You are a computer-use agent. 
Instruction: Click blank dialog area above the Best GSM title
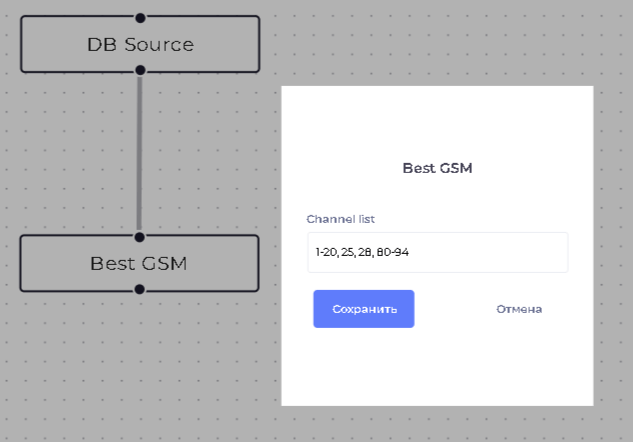coord(437,120)
